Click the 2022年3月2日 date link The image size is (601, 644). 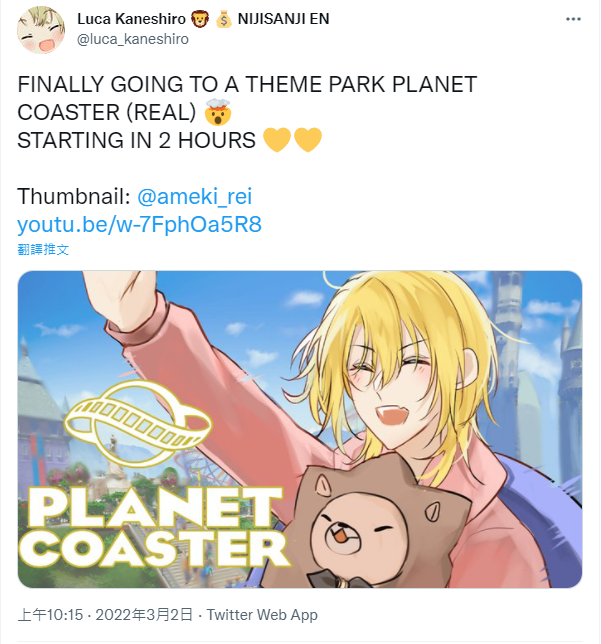tap(144, 615)
